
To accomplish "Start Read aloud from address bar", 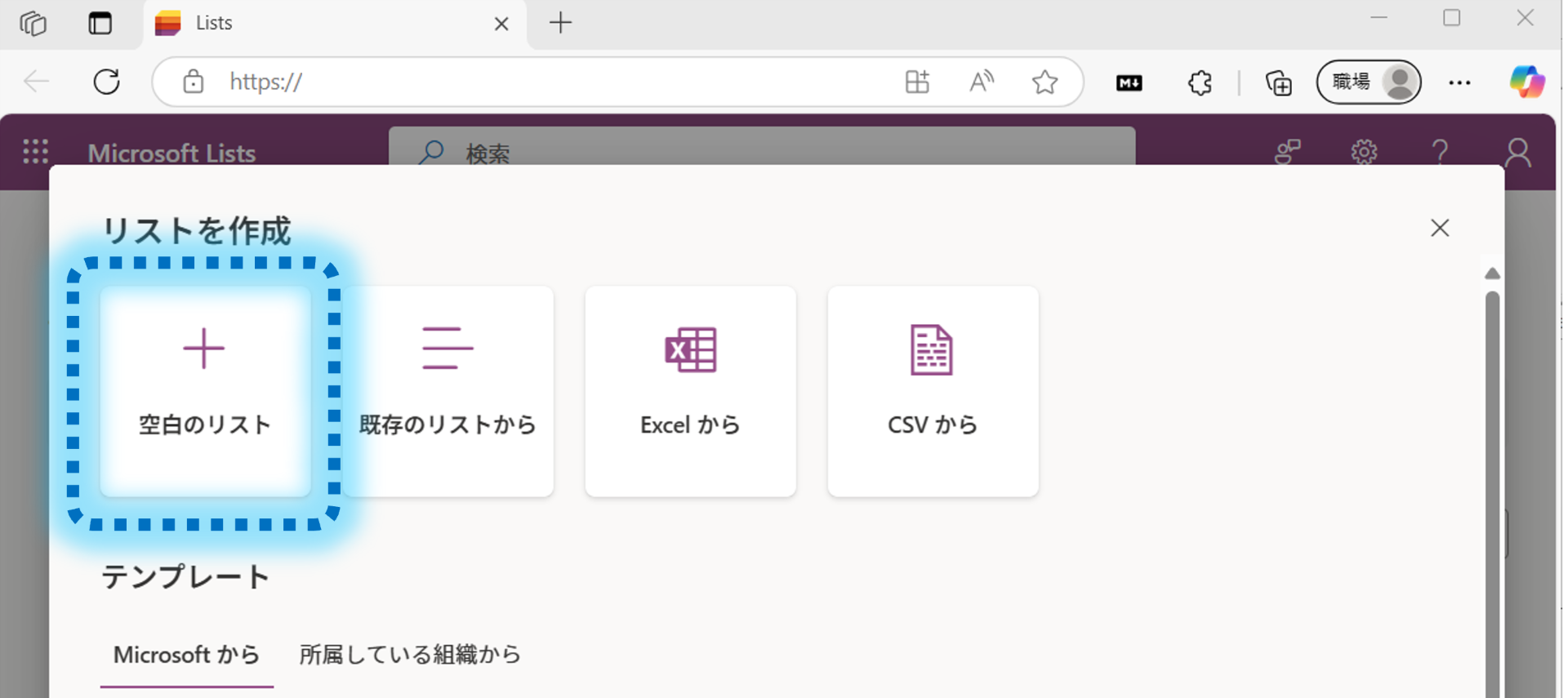I will (981, 82).
